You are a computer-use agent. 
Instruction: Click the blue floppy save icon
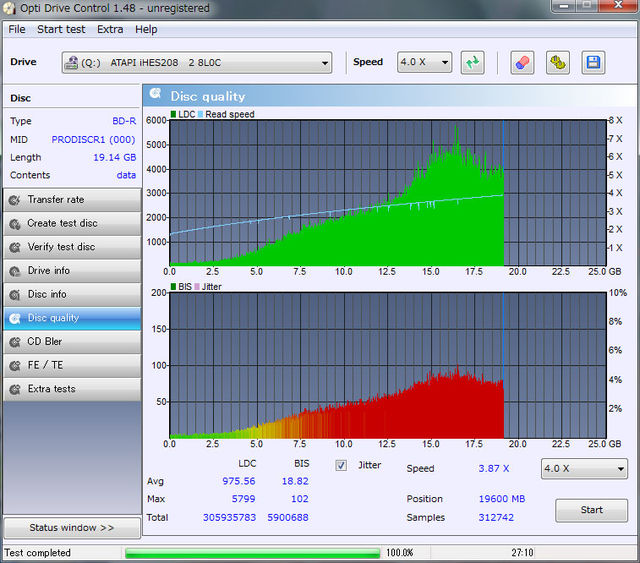[x=593, y=62]
